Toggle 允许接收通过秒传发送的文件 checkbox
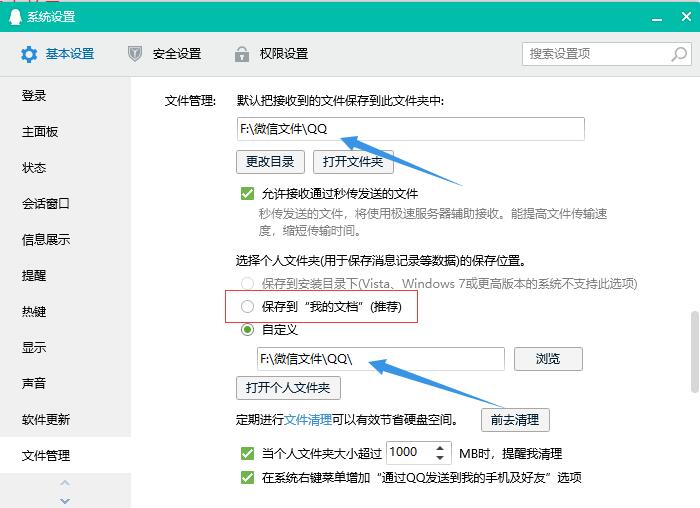Viewport: 700px width, 508px height. pos(247,194)
